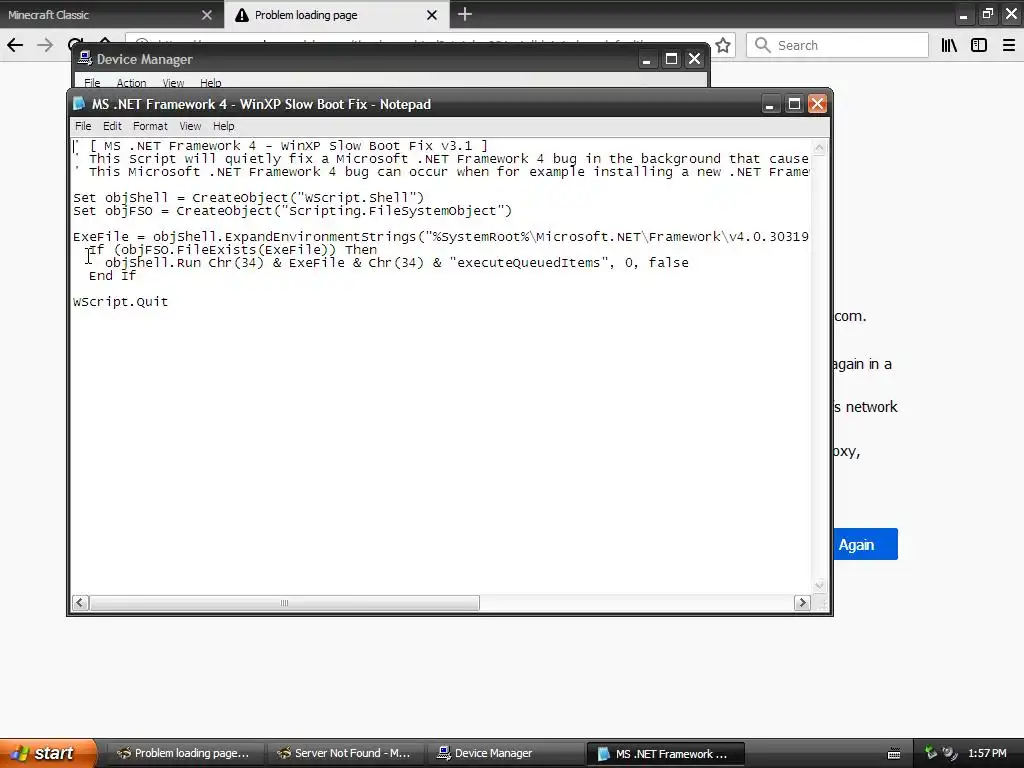Click the 1:57 PM clock
1024x768 pixels.
(x=987, y=753)
